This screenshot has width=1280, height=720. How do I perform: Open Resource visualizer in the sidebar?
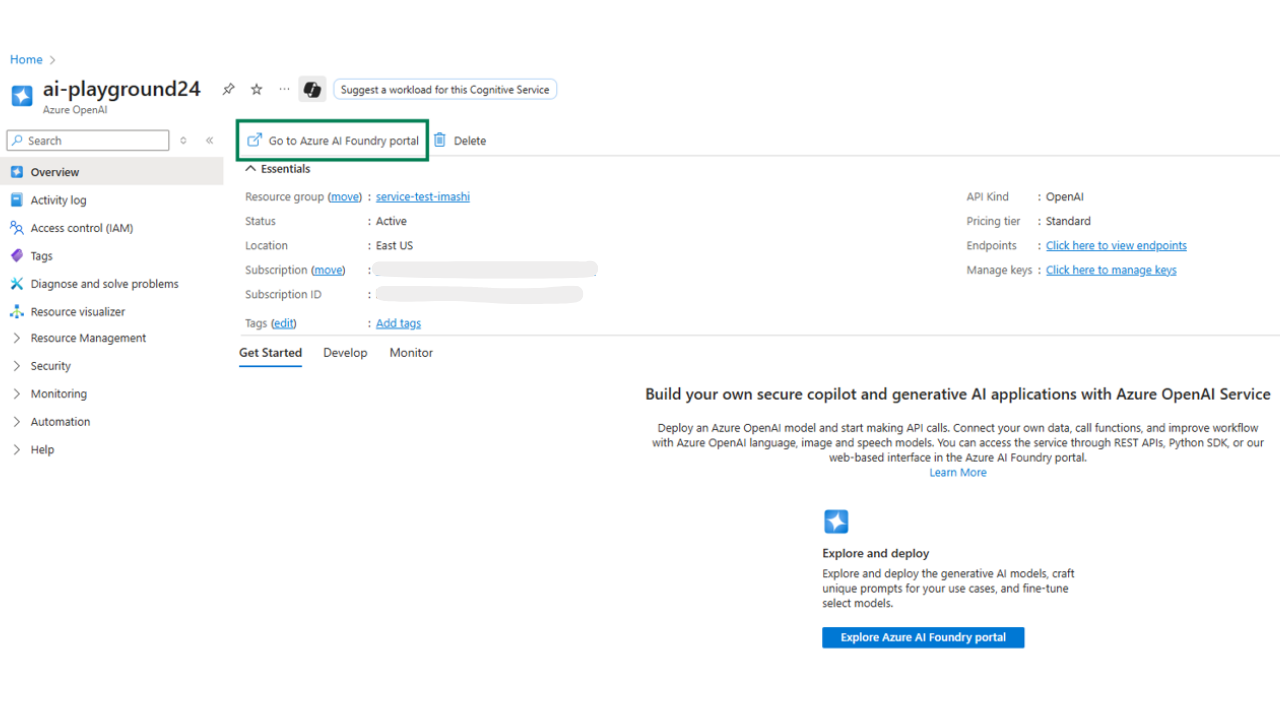coord(78,312)
